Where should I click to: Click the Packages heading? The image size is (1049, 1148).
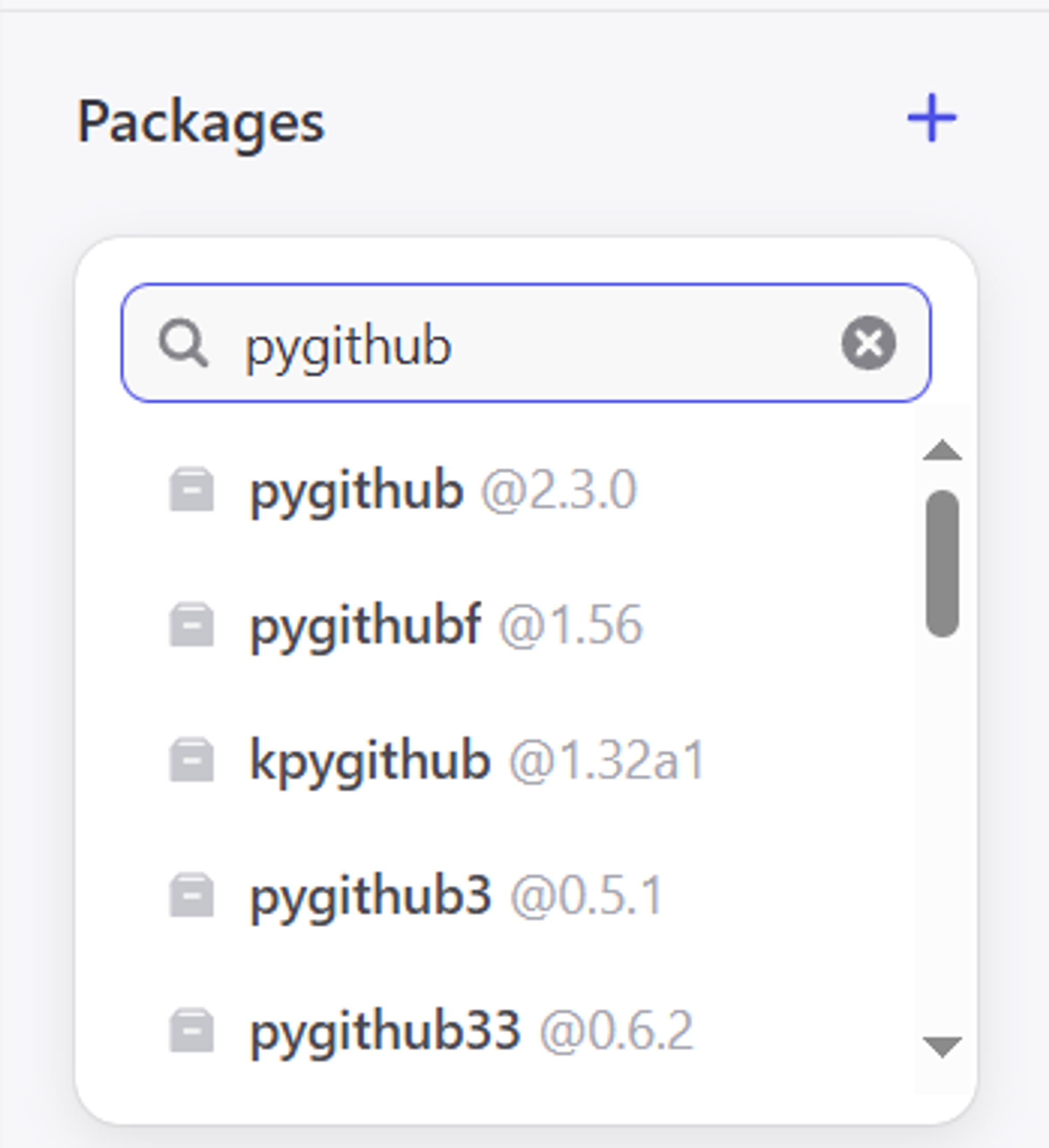pos(201,121)
